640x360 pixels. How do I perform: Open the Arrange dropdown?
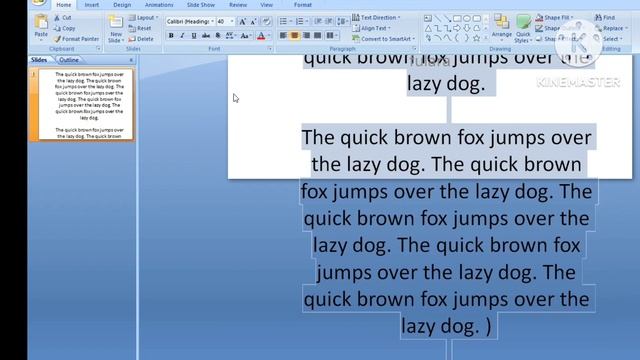coord(502,27)
